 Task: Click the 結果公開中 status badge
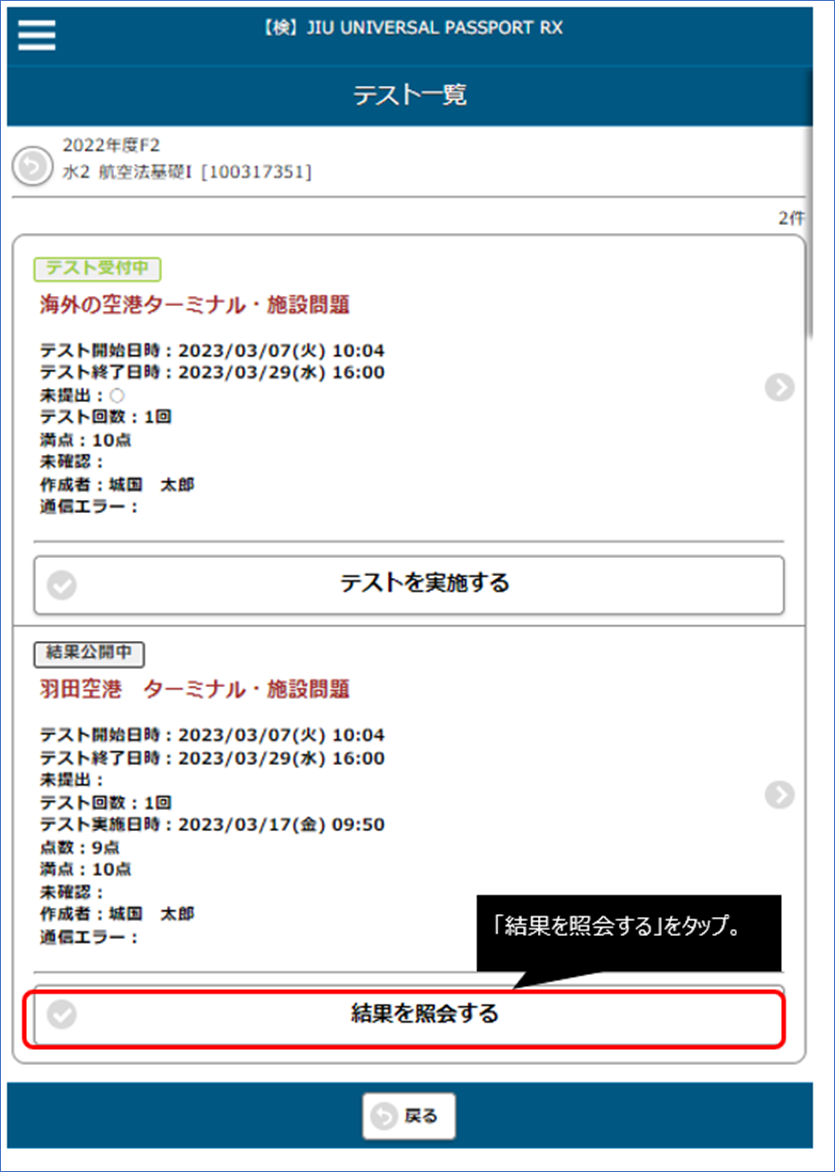point(90,653)
